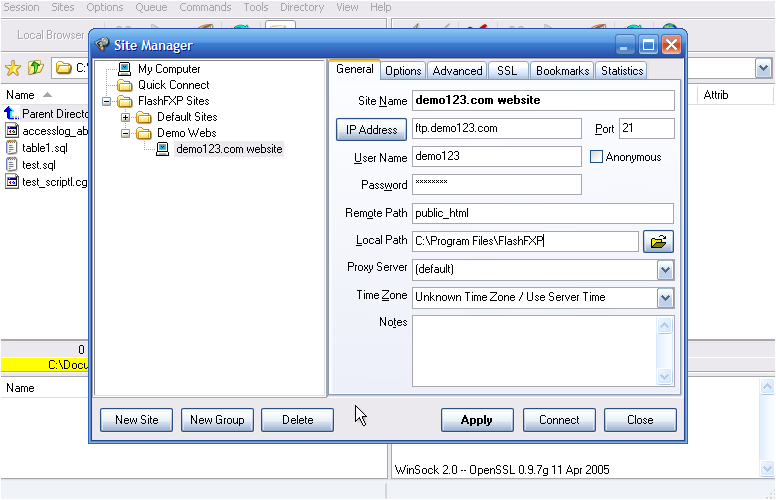776x500 pixels.
Task: Click the Port field showing 21
Action: click(646, 129)
